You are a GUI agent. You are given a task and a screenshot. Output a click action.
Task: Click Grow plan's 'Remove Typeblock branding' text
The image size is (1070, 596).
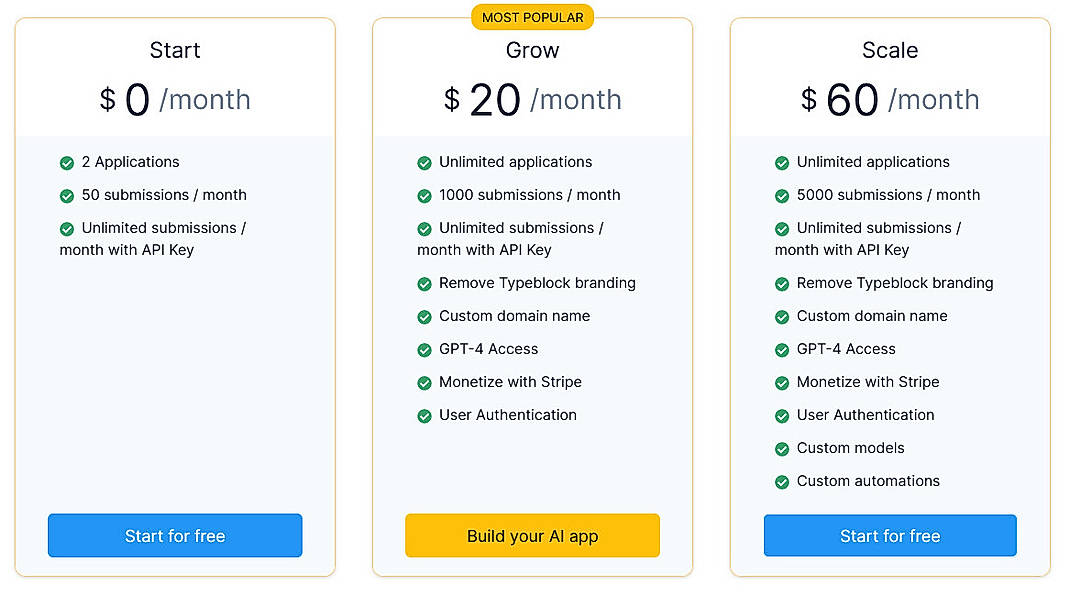pos(537,283)
